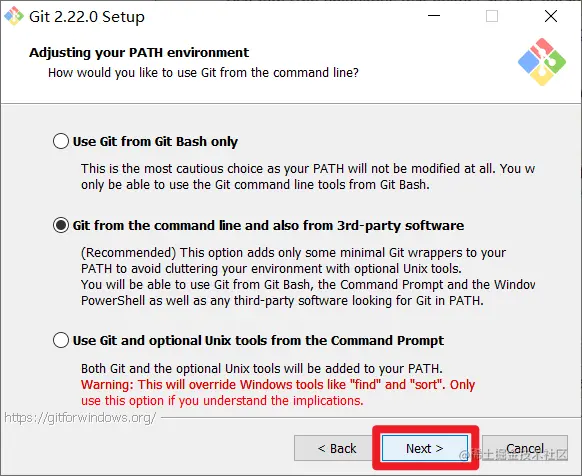Open the gitforwindows.org link
Screen dimensions: 582x476
(x=80, y=418)
